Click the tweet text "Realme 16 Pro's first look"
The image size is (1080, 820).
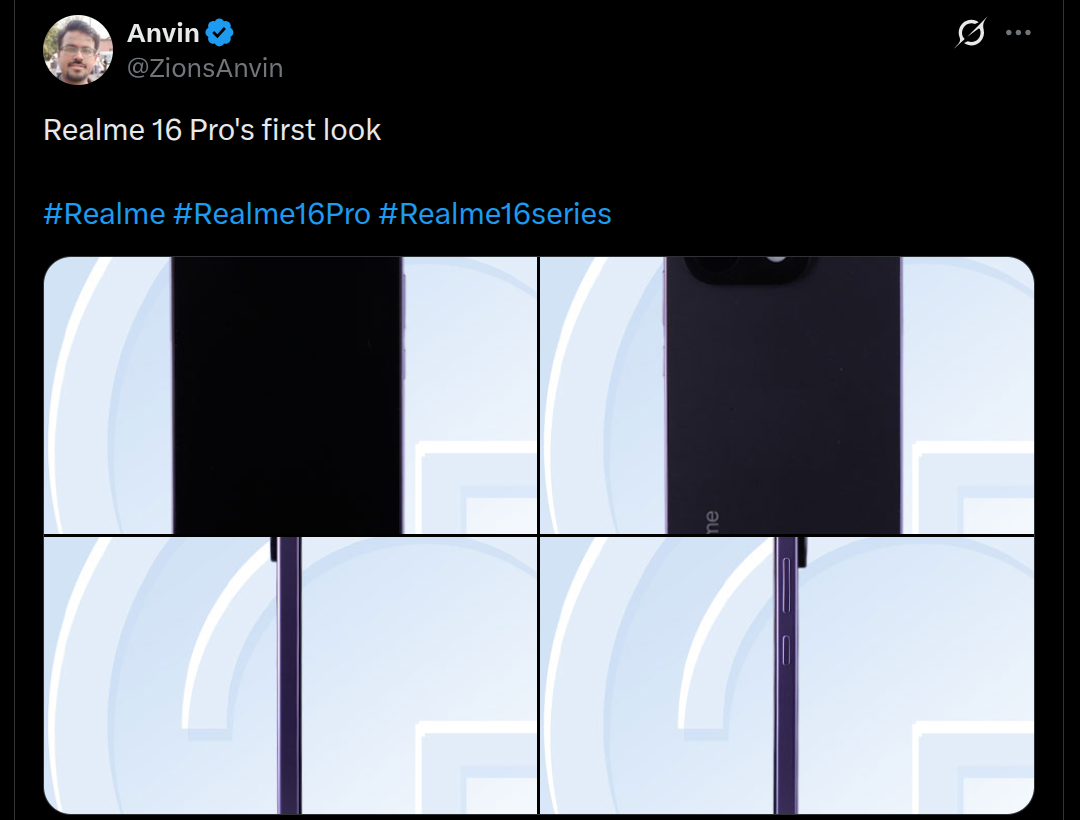(212, 130)
